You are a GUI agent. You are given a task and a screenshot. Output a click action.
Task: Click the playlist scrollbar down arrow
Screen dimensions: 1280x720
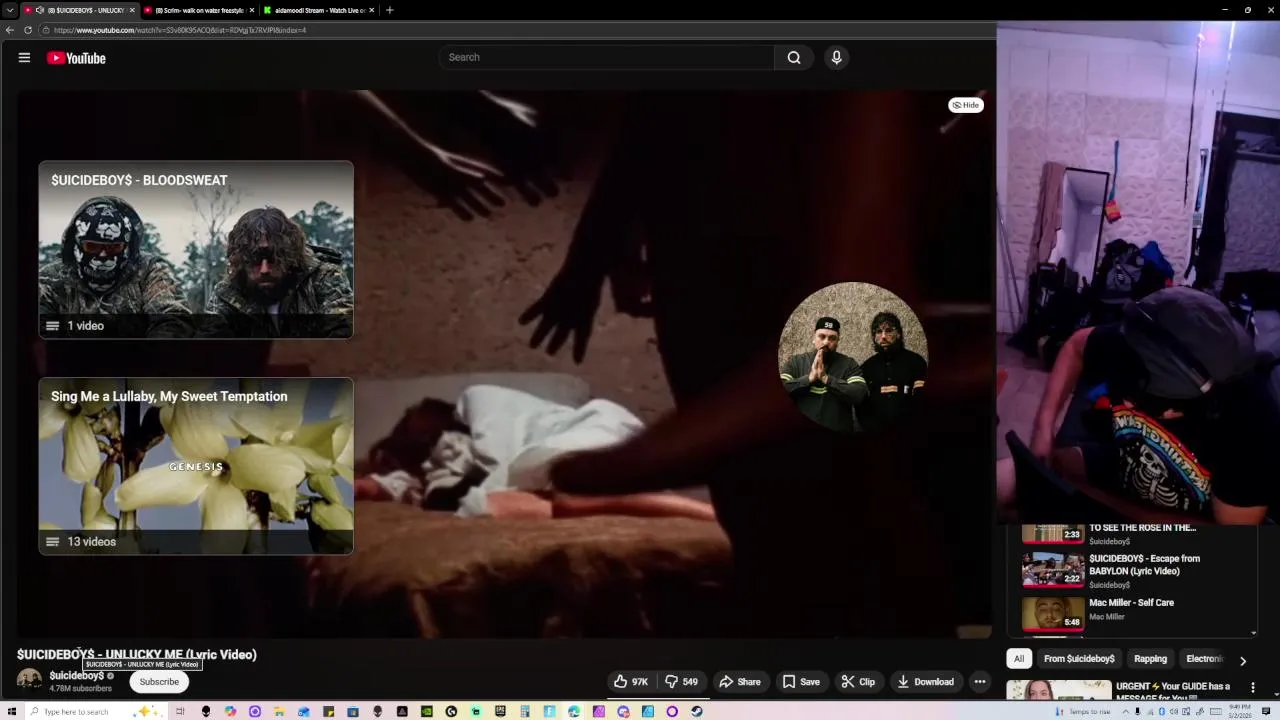click(x=1254, y=633)
